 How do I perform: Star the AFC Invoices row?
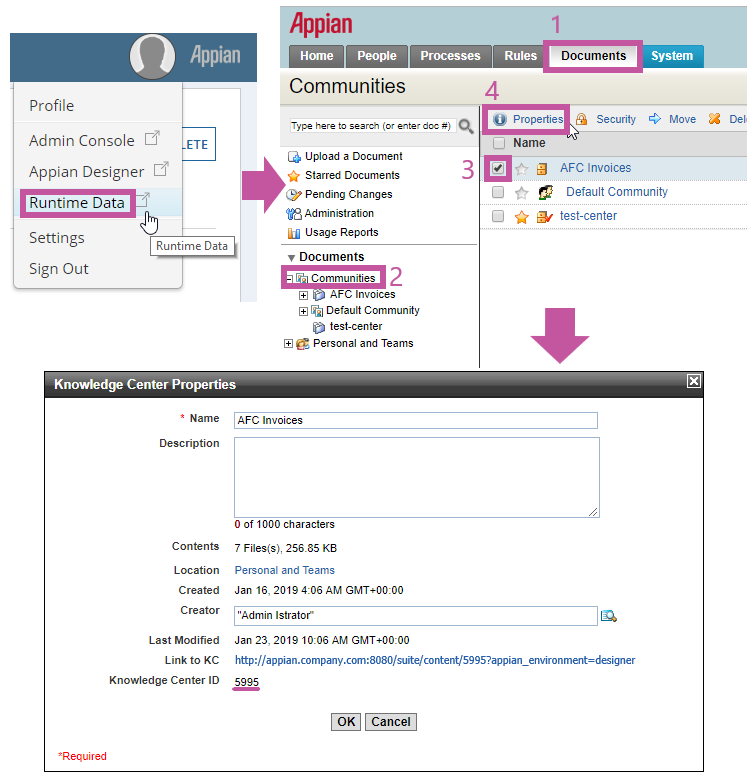coord(521,169)
